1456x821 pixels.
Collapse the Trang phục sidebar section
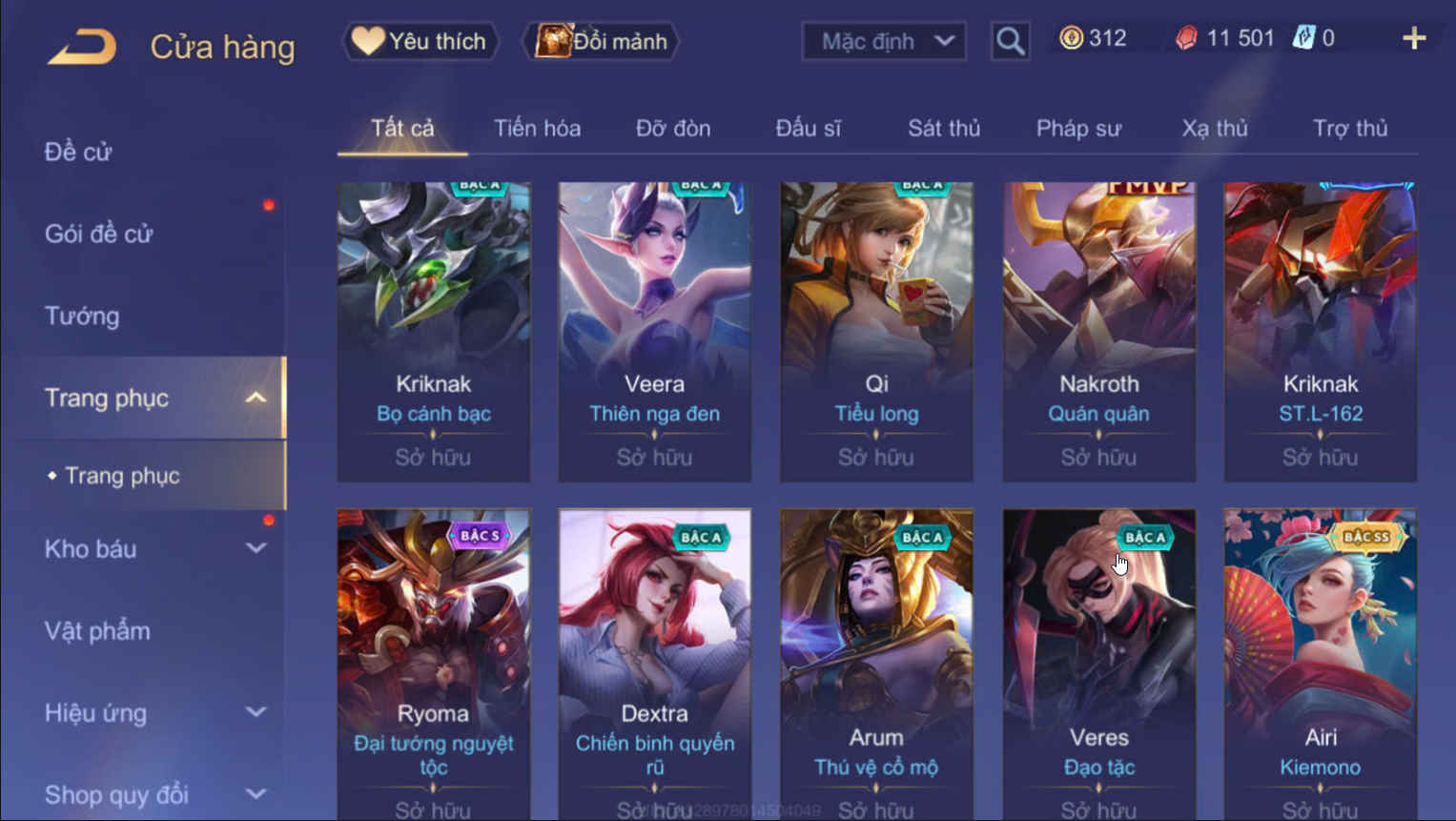pos(256,398)
